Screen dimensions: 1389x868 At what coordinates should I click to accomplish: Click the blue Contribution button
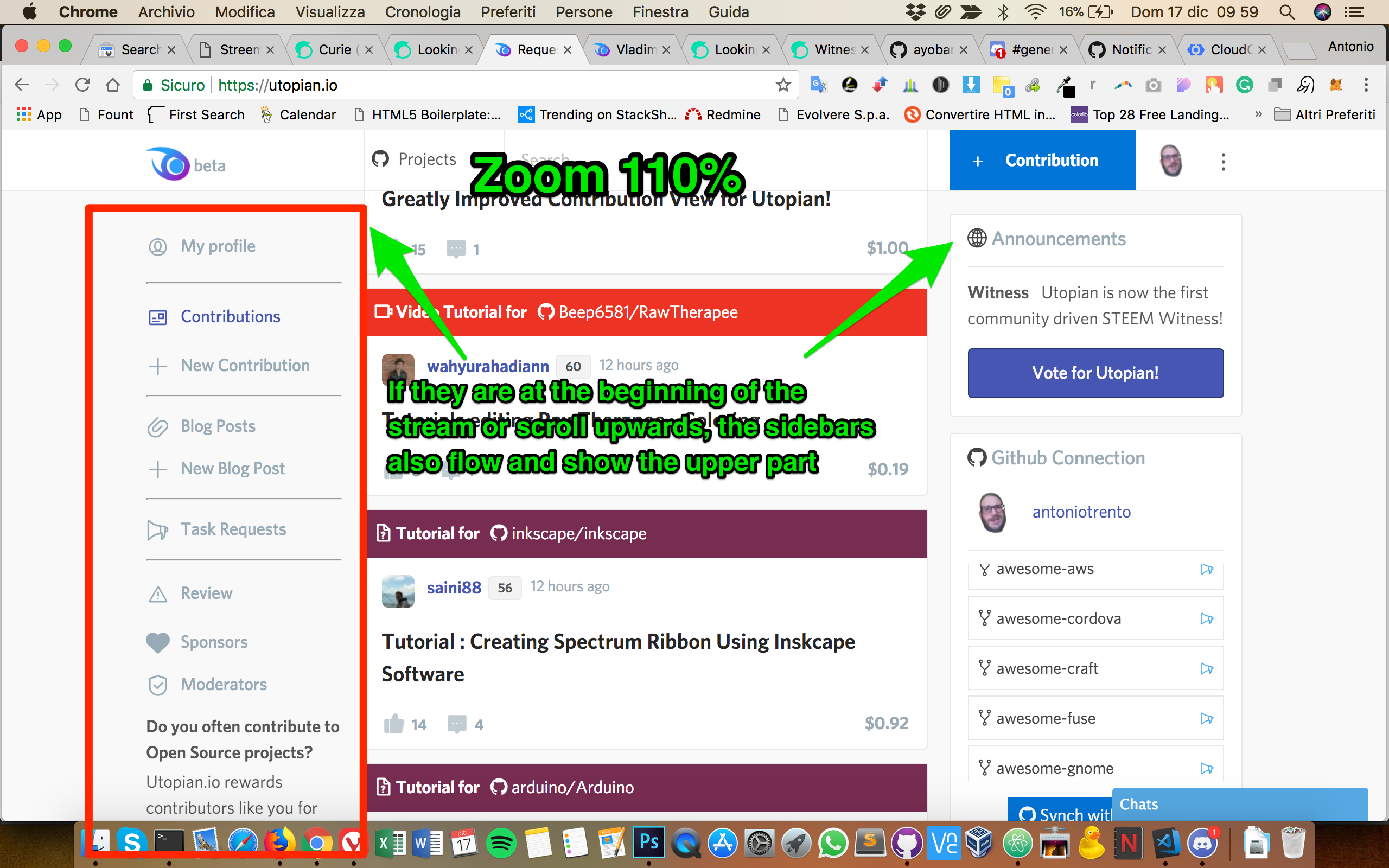click(1042, 160)
